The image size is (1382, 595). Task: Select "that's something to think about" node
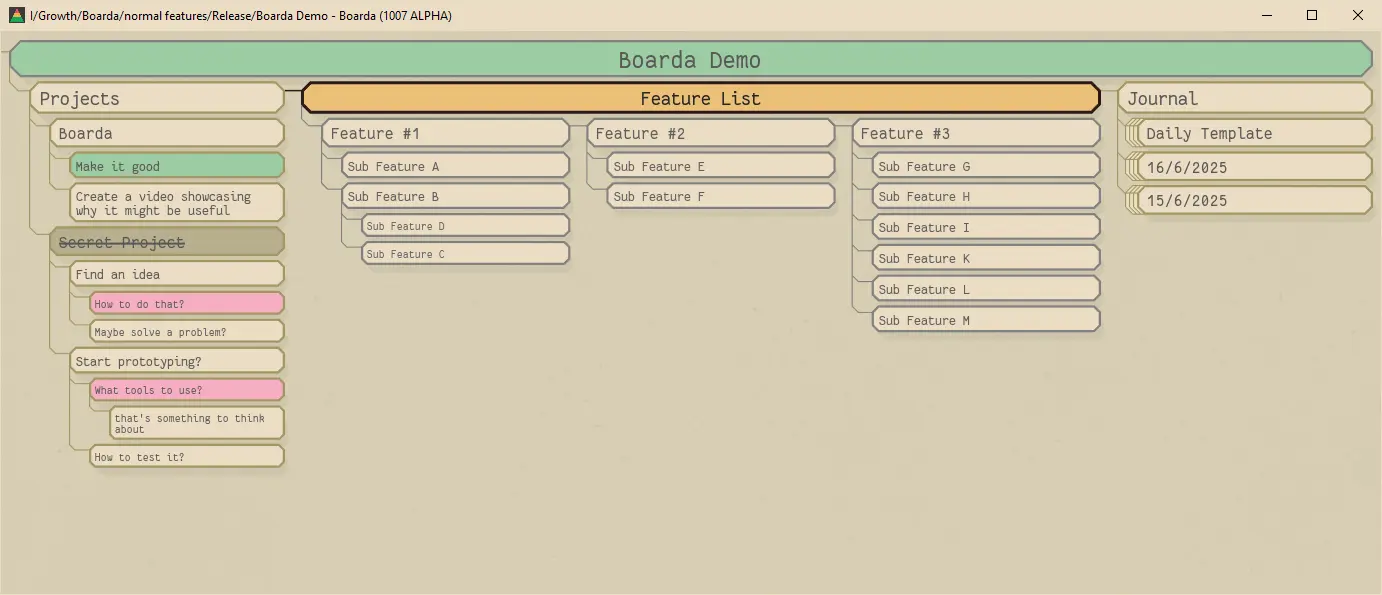(197, 423)
